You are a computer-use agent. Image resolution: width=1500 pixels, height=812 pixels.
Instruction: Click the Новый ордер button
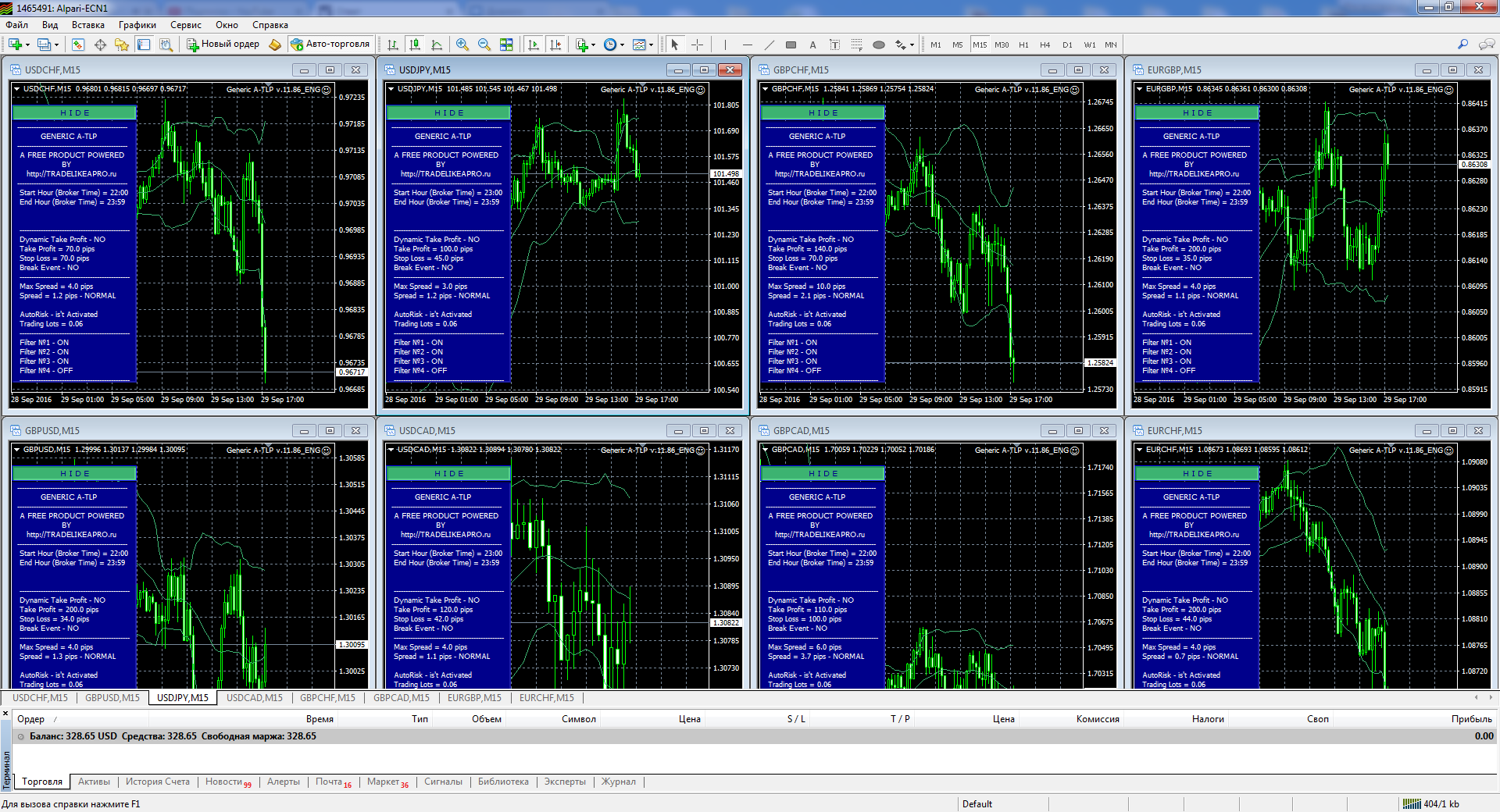pos(223,45)
